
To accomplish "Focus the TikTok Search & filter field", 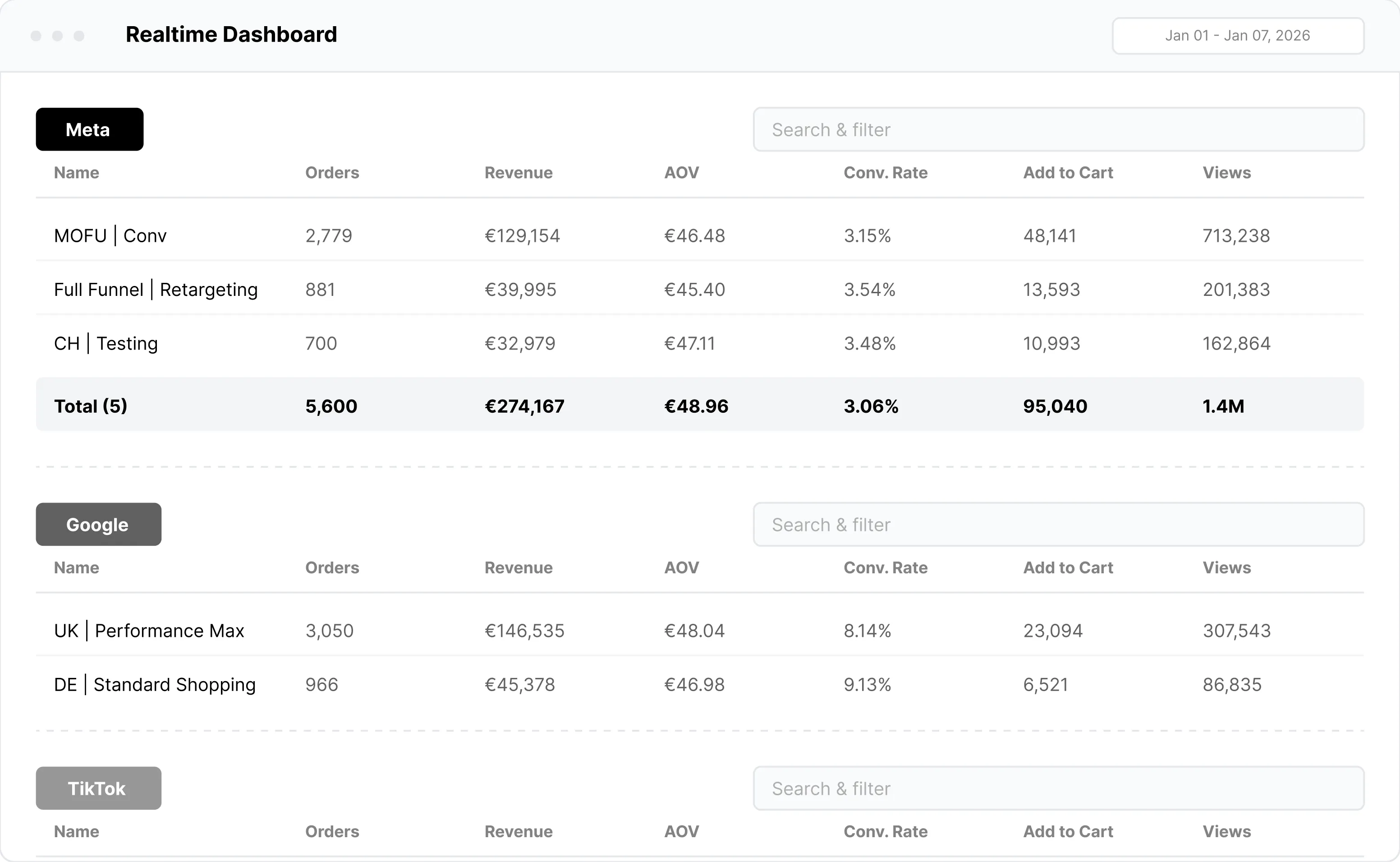I will click(x=1058, y=788).
